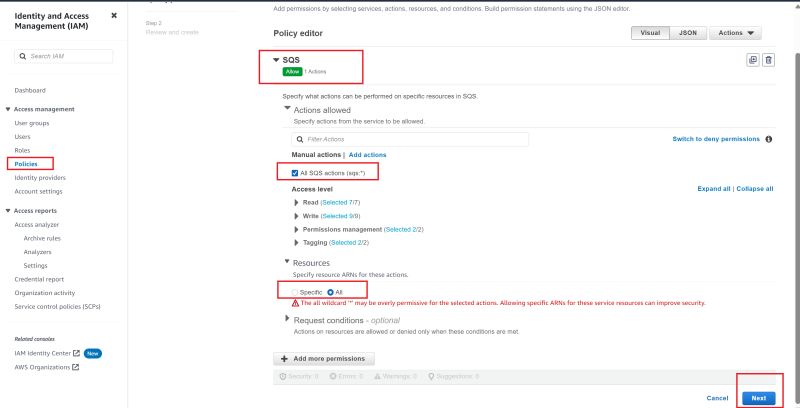Open Organization activity page

click(45, 293)
